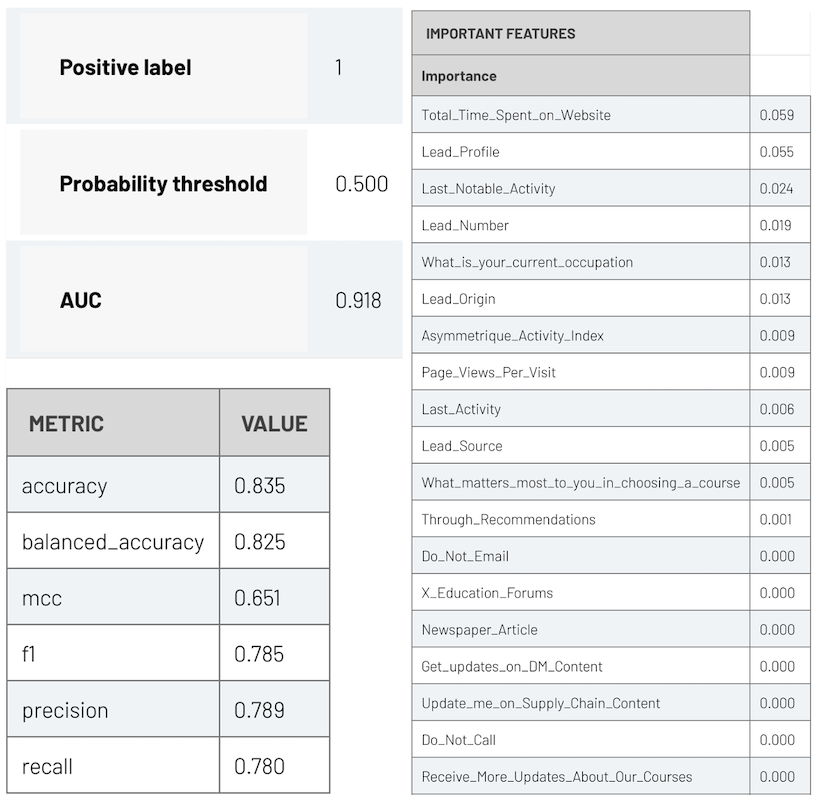Click the Total_Time_Spent_on_Website feature row
Image resolution: width=818 pixels, height=800 pixels.
tap(611, 114)
